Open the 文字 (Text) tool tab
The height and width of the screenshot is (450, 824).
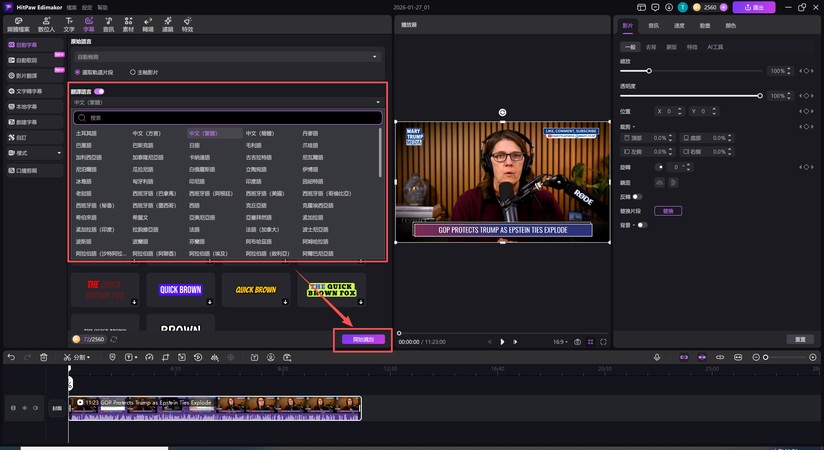(69, 26)
